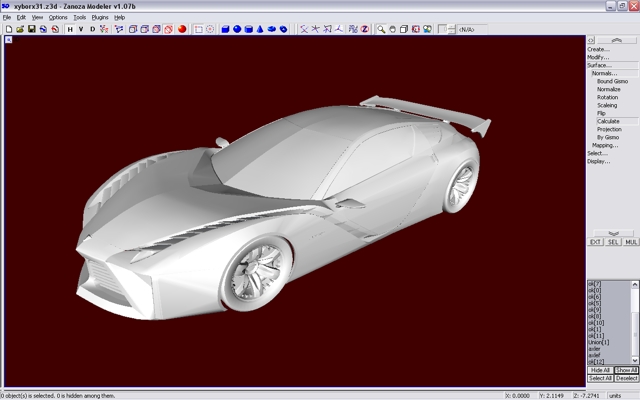Click the Open file folder icon
The height and width of the screenshot is (400, 640).
pyautogui.click(x=19, y=29)
